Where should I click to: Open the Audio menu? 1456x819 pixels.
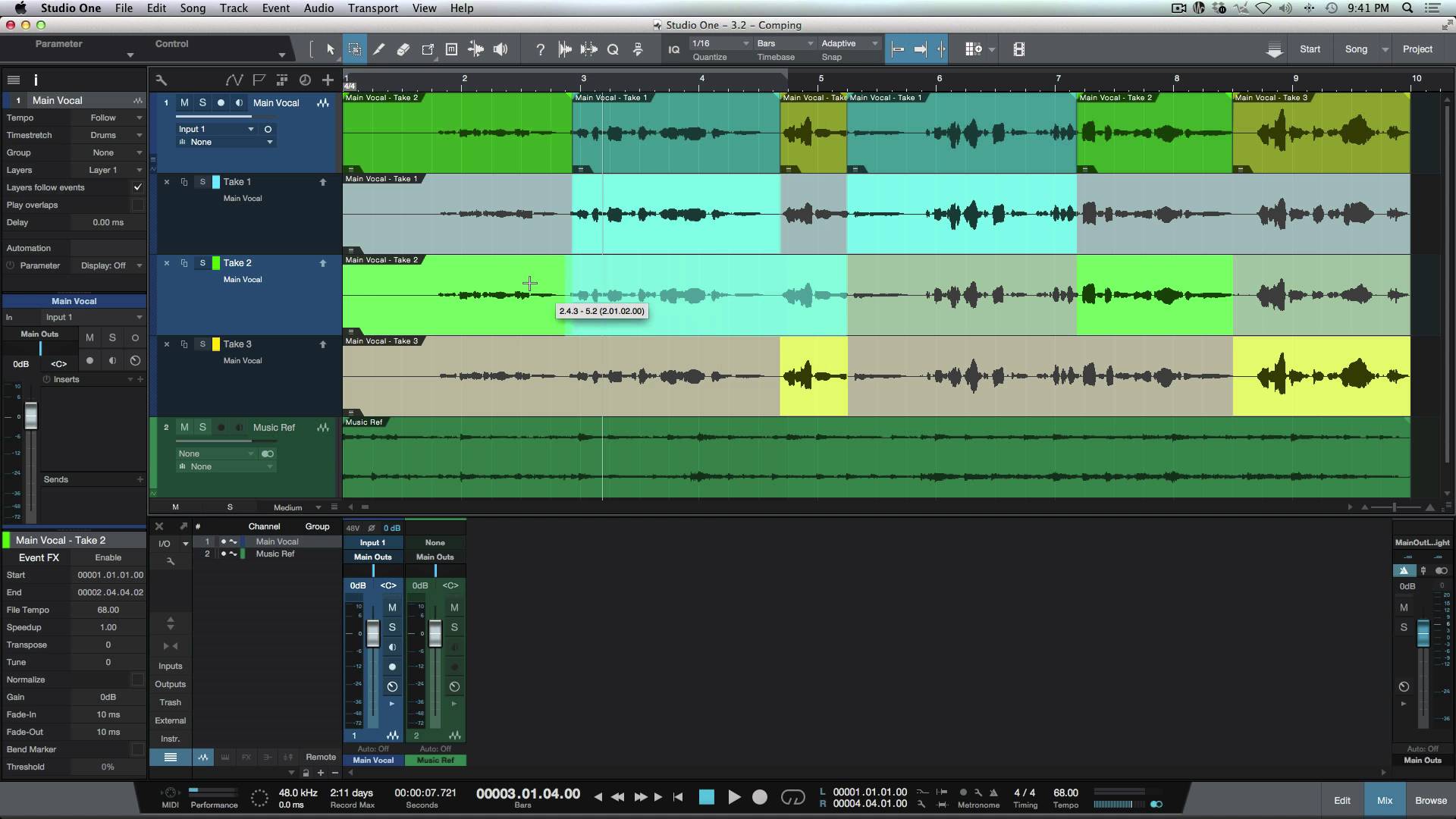(318, 8)
